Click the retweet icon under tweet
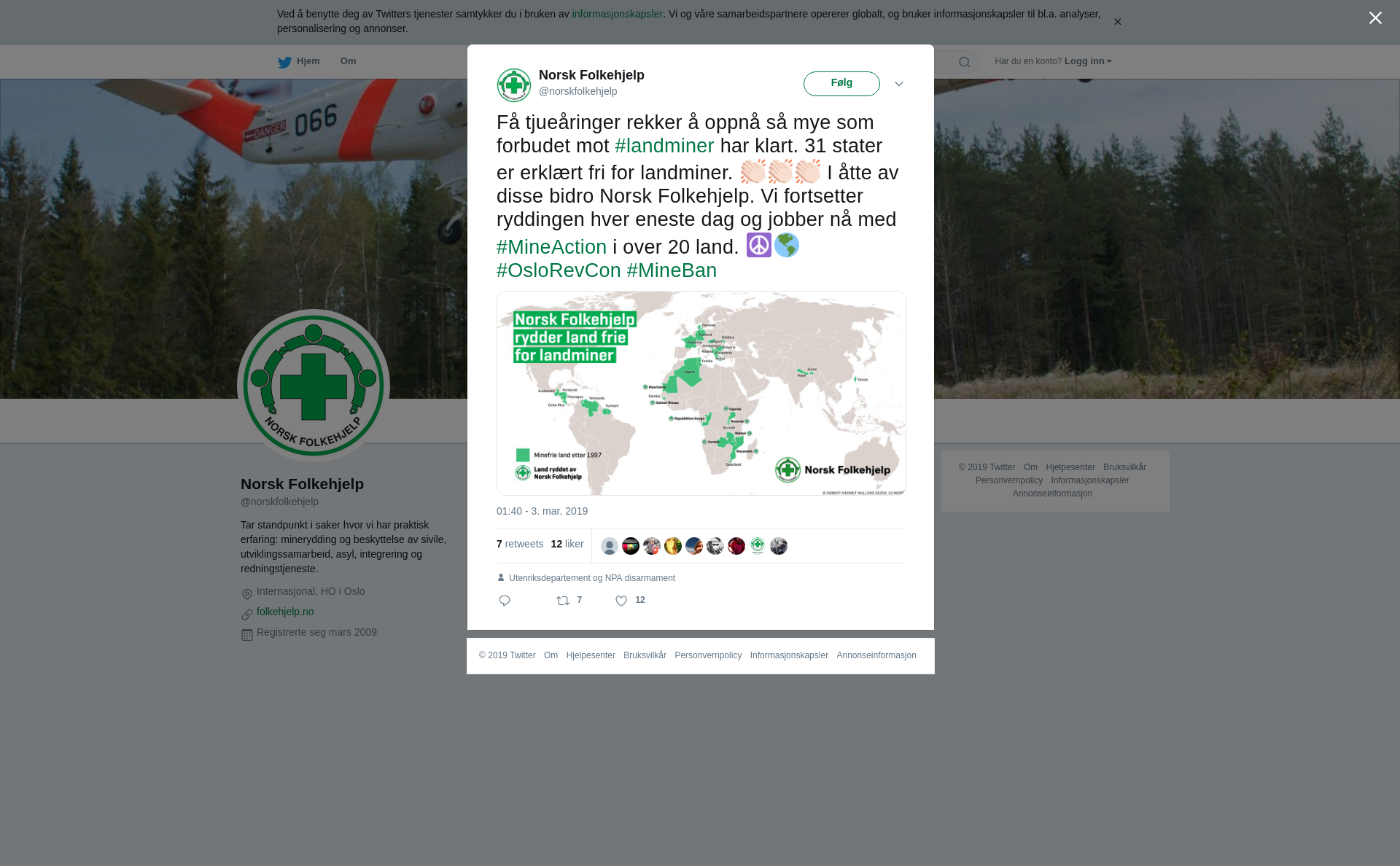Viewport: 1400px width, 866px height. pyautogui.click(x=563, y=601)
